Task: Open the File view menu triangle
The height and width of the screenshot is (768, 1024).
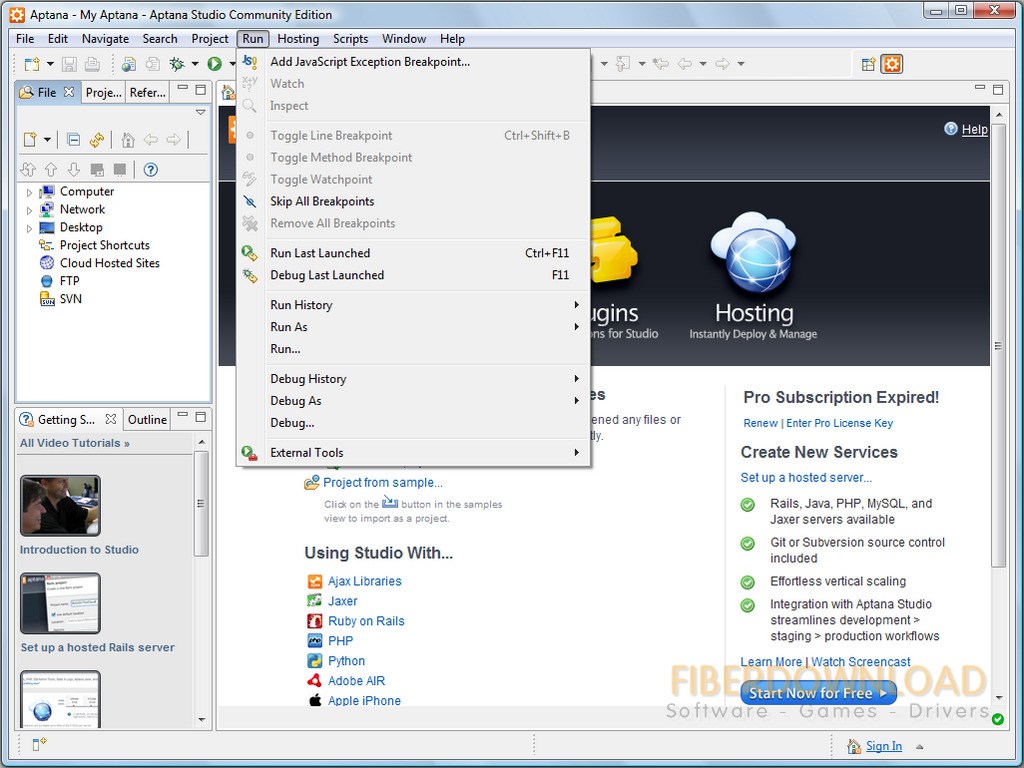Action: point(200,112)
